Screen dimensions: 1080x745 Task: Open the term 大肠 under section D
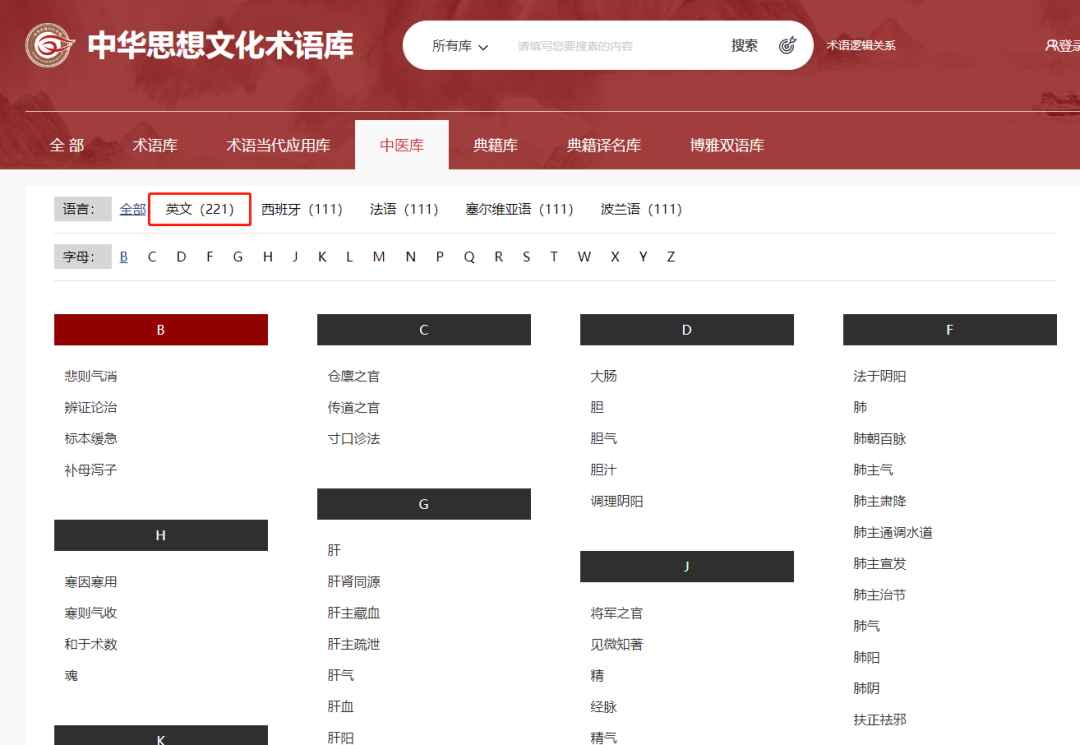click(604, 375)
